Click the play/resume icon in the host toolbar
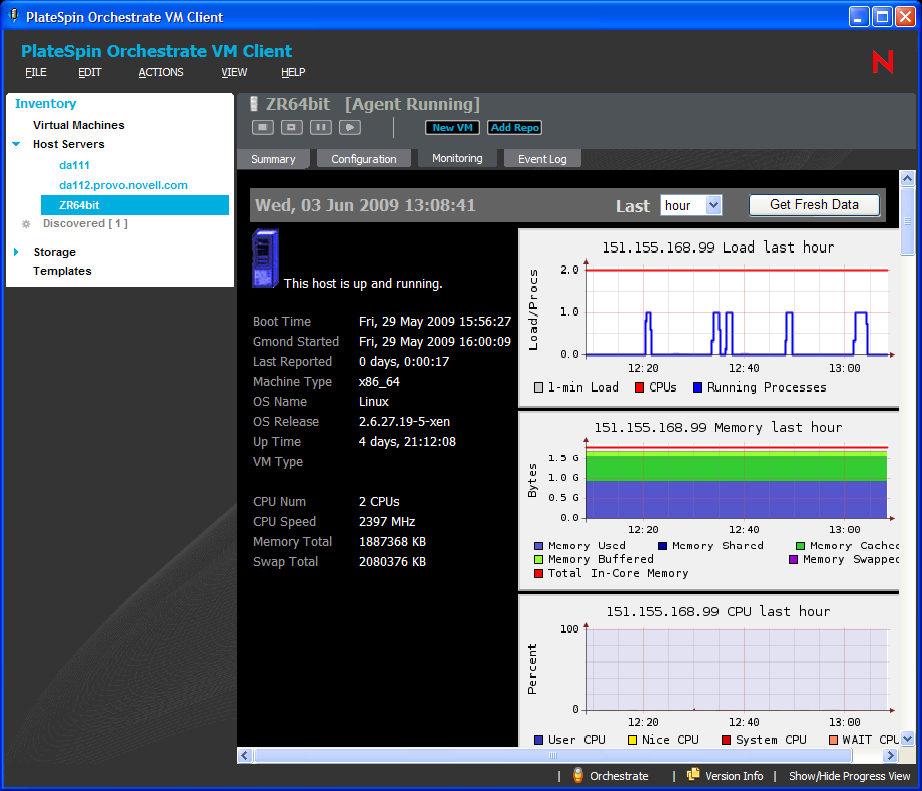Image resolution: width=922 pixels, height=791 pixels. pos(349,127)
